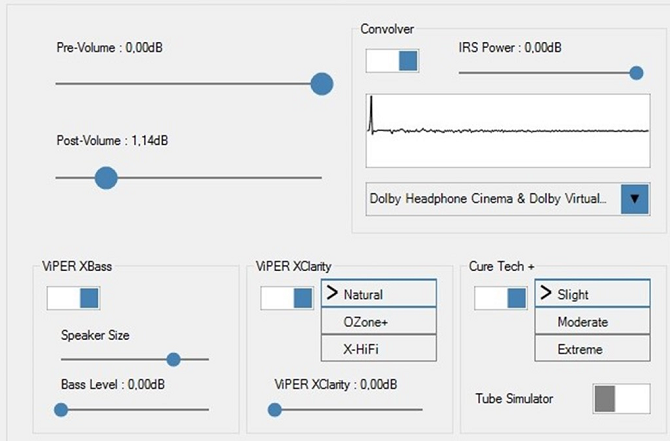Click the ViPER XClarity level slider handle
670x441 pixels.
tap(275, 409)
